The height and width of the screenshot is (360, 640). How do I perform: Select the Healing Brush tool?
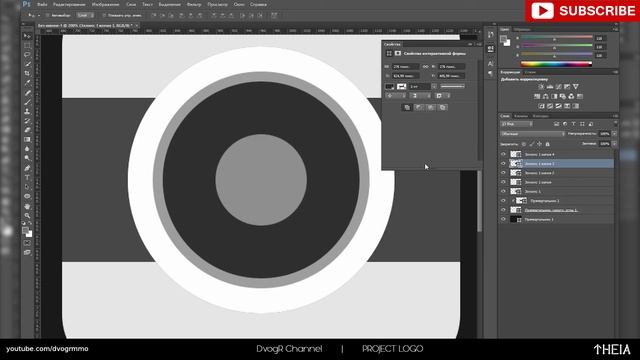click(27, 93)
